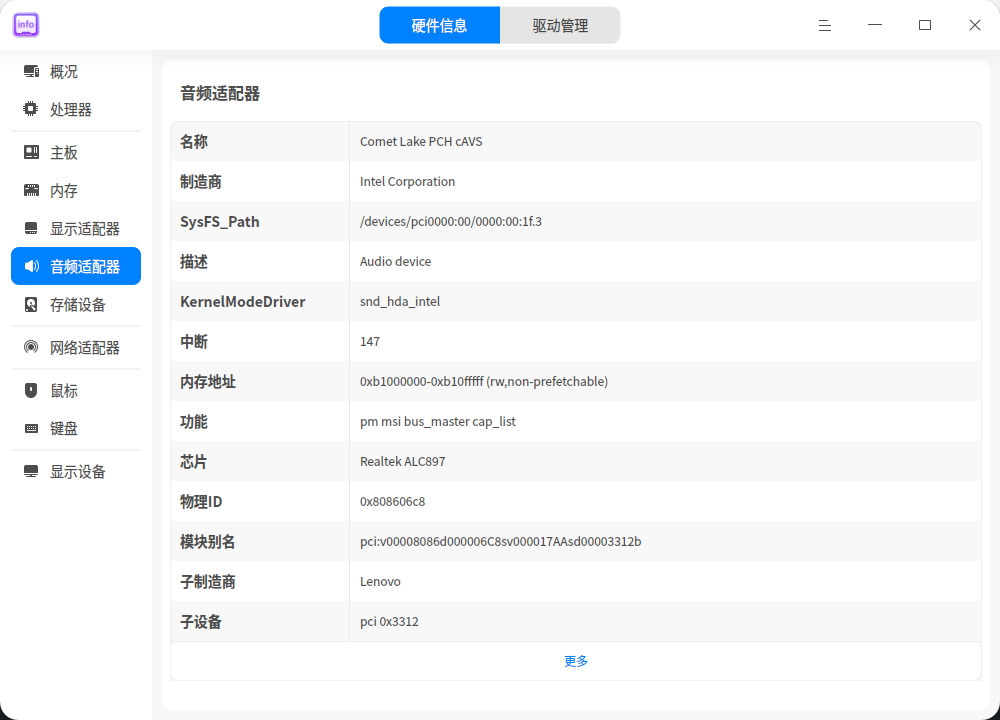
Task: Switch to the 驱动管理 tab
Action: point(560,26)
